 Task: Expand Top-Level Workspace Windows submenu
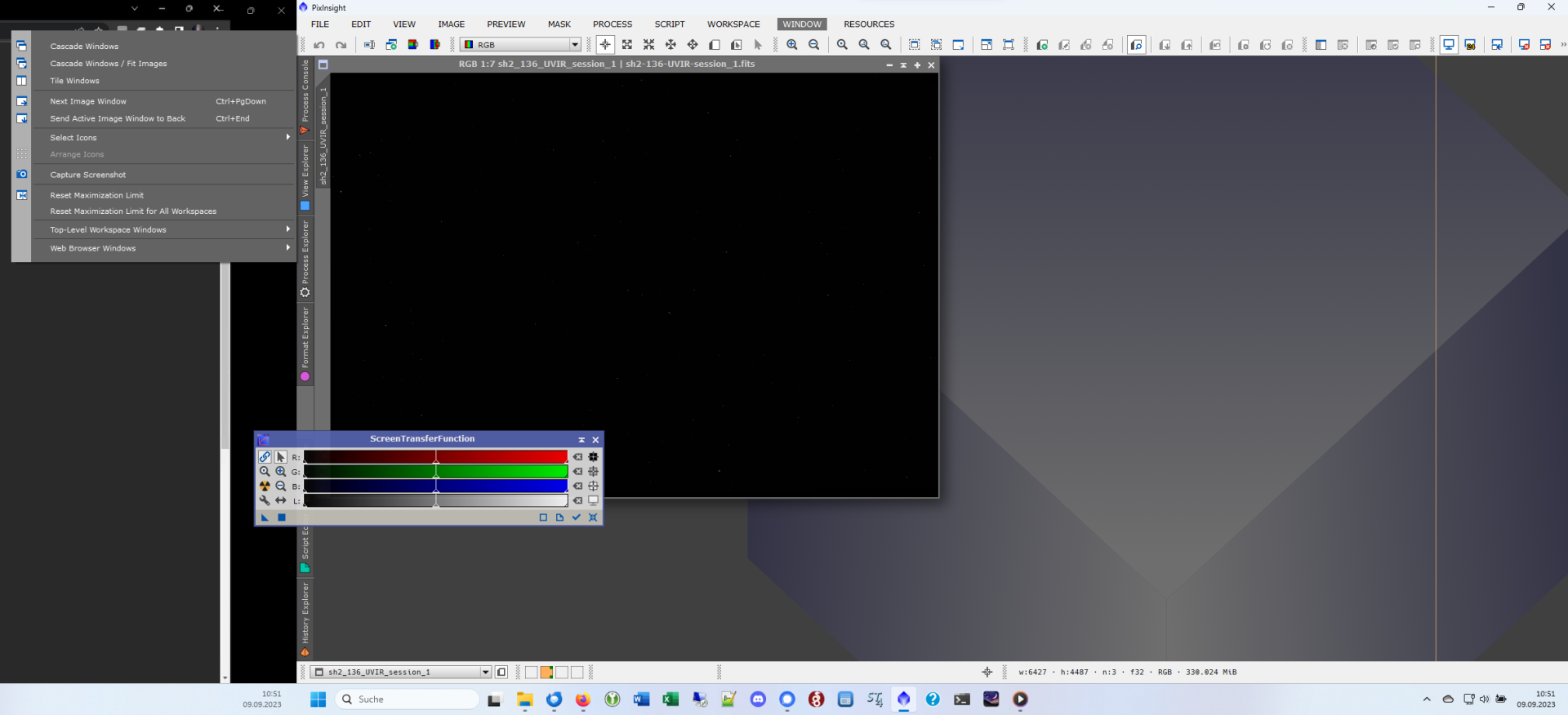163,230
